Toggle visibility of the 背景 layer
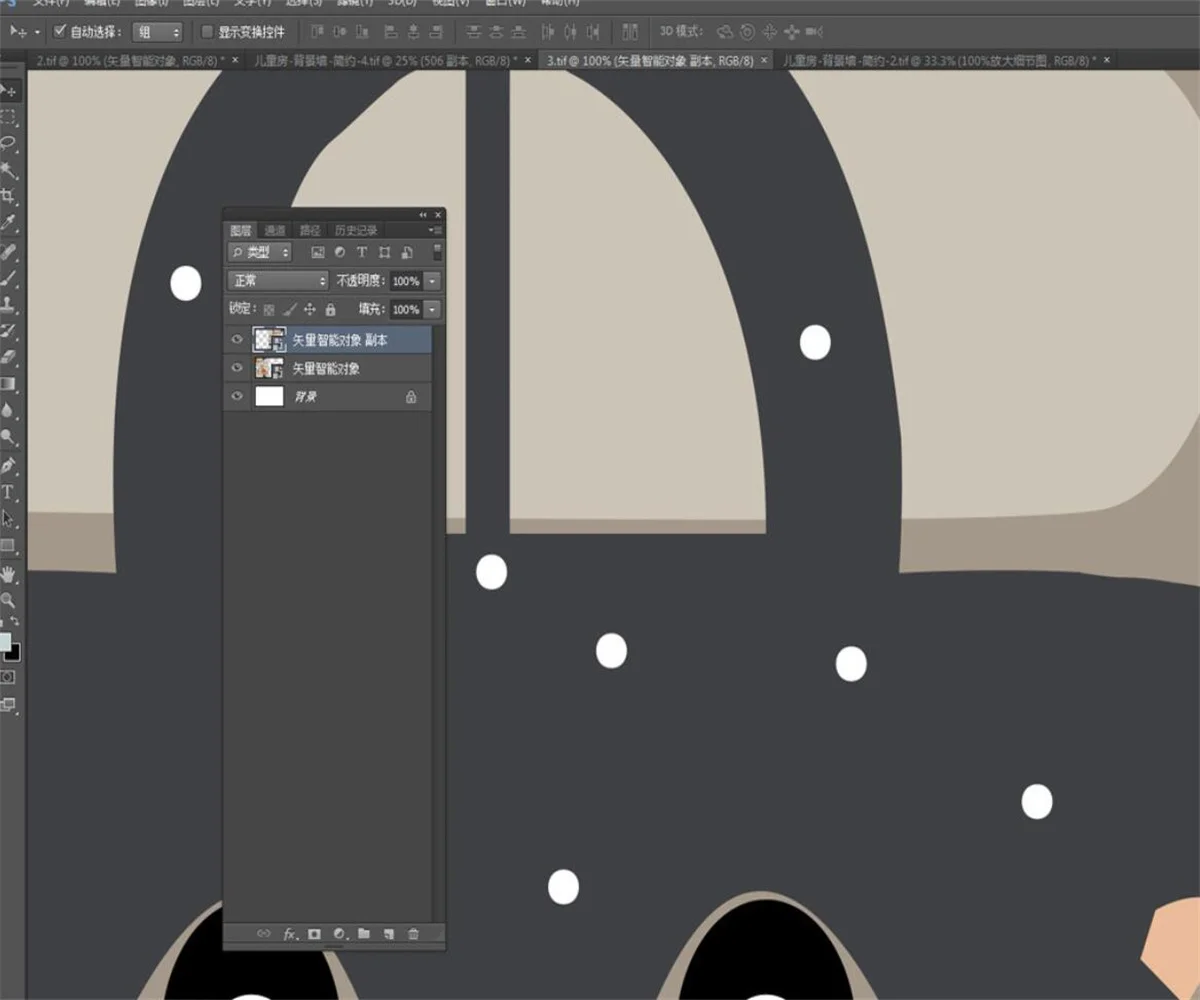 pos(237,397)
